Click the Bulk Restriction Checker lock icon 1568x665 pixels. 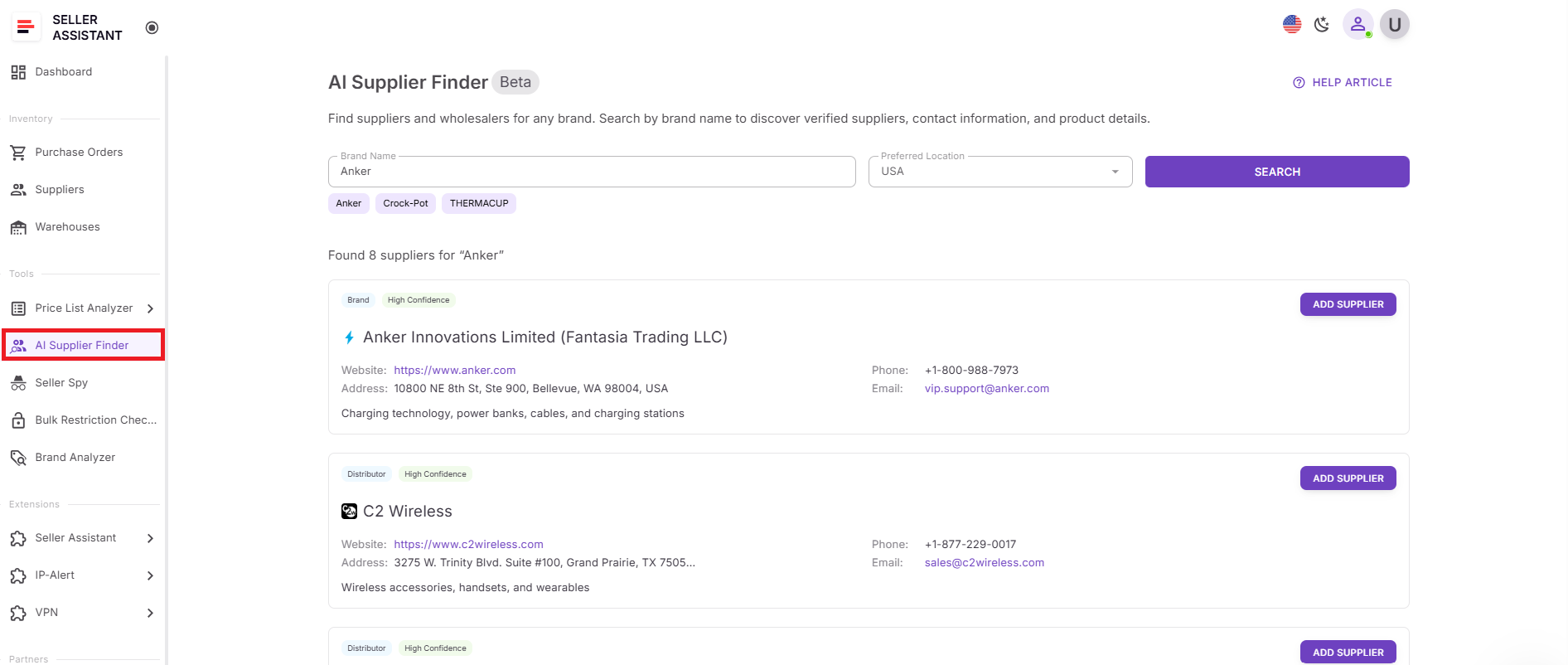[18, 420]
